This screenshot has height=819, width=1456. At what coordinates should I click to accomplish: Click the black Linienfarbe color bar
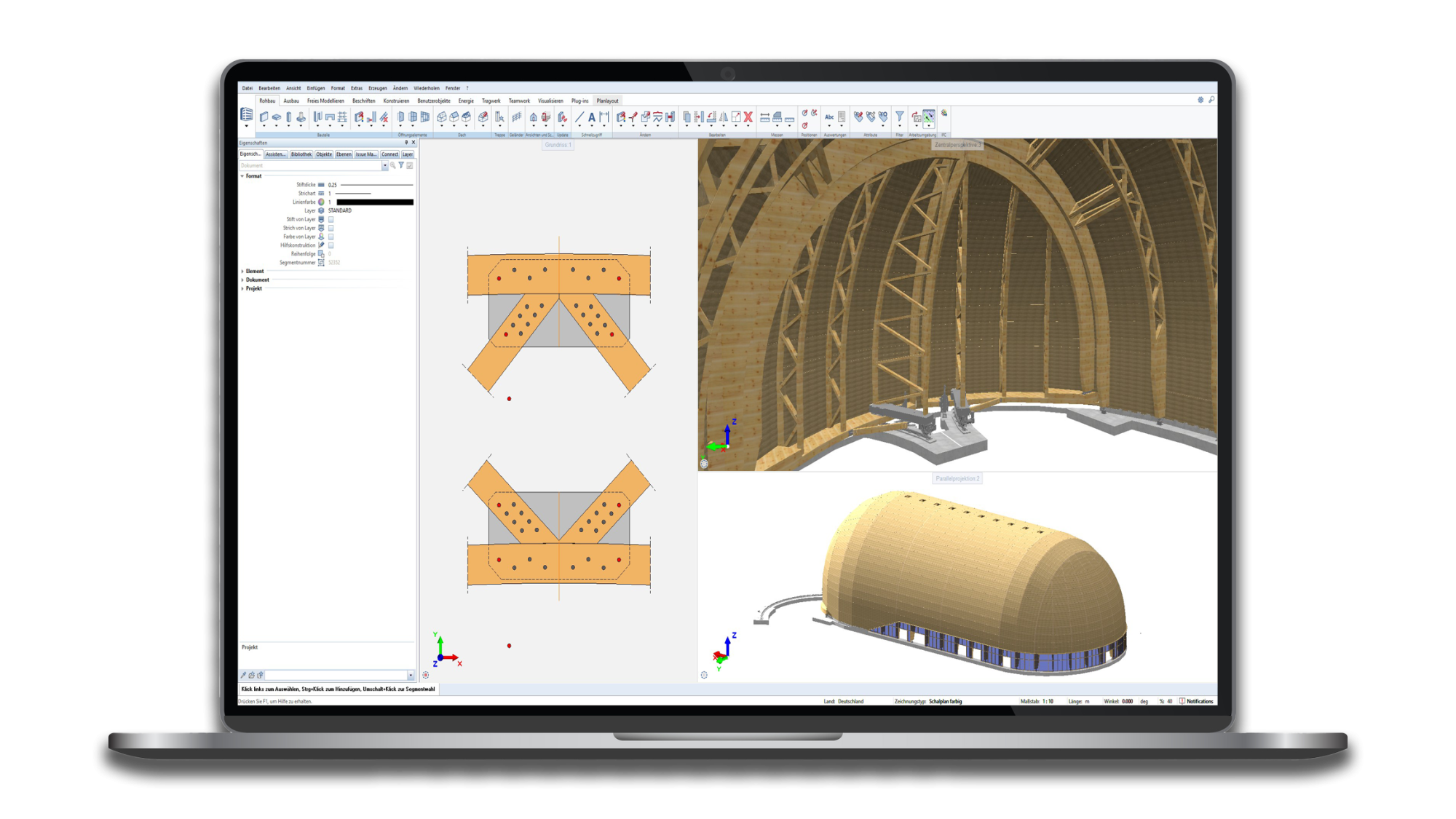pos(374,202)
